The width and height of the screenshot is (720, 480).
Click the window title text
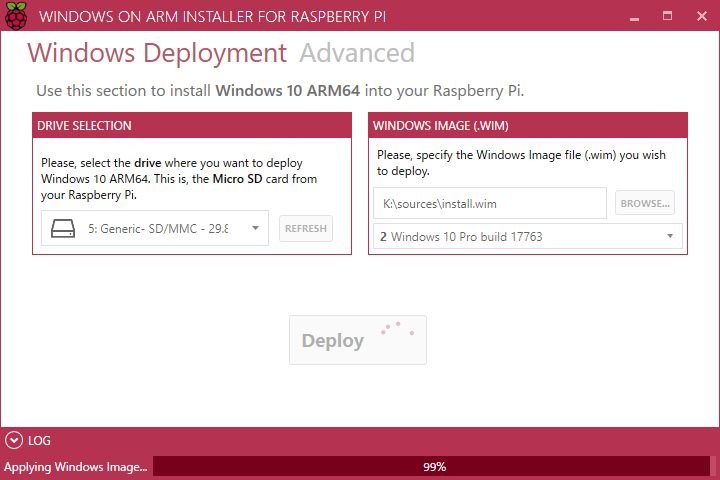(212, 17)
